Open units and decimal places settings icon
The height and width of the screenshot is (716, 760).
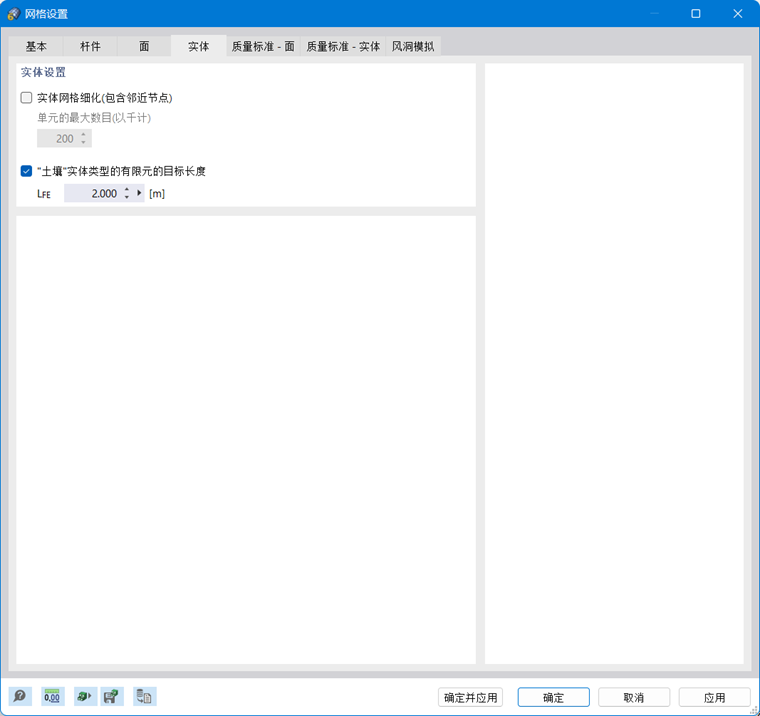[52, 697]
